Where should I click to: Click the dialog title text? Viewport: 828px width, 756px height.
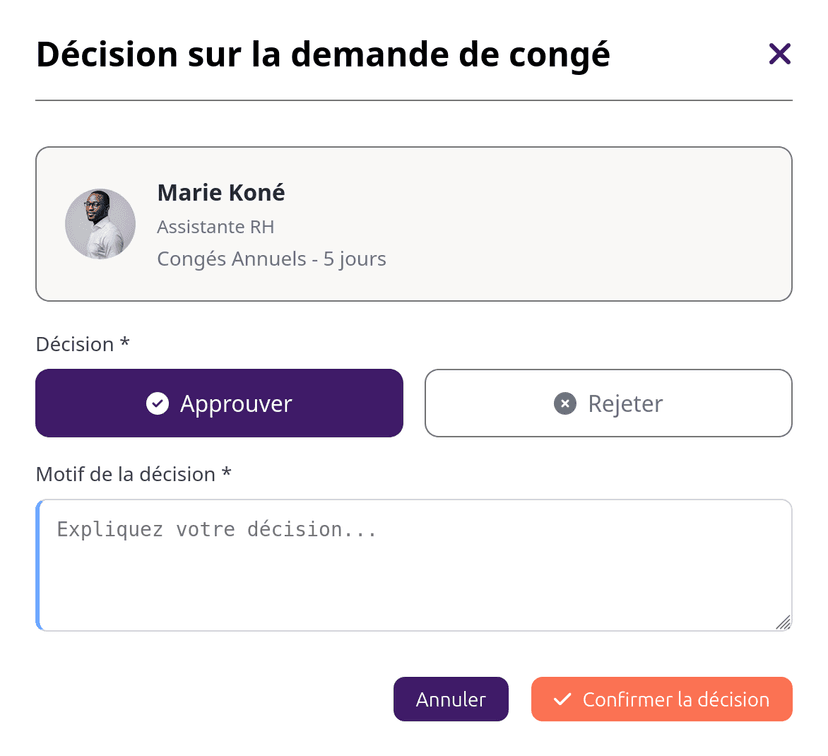click(x=323, y=54)
